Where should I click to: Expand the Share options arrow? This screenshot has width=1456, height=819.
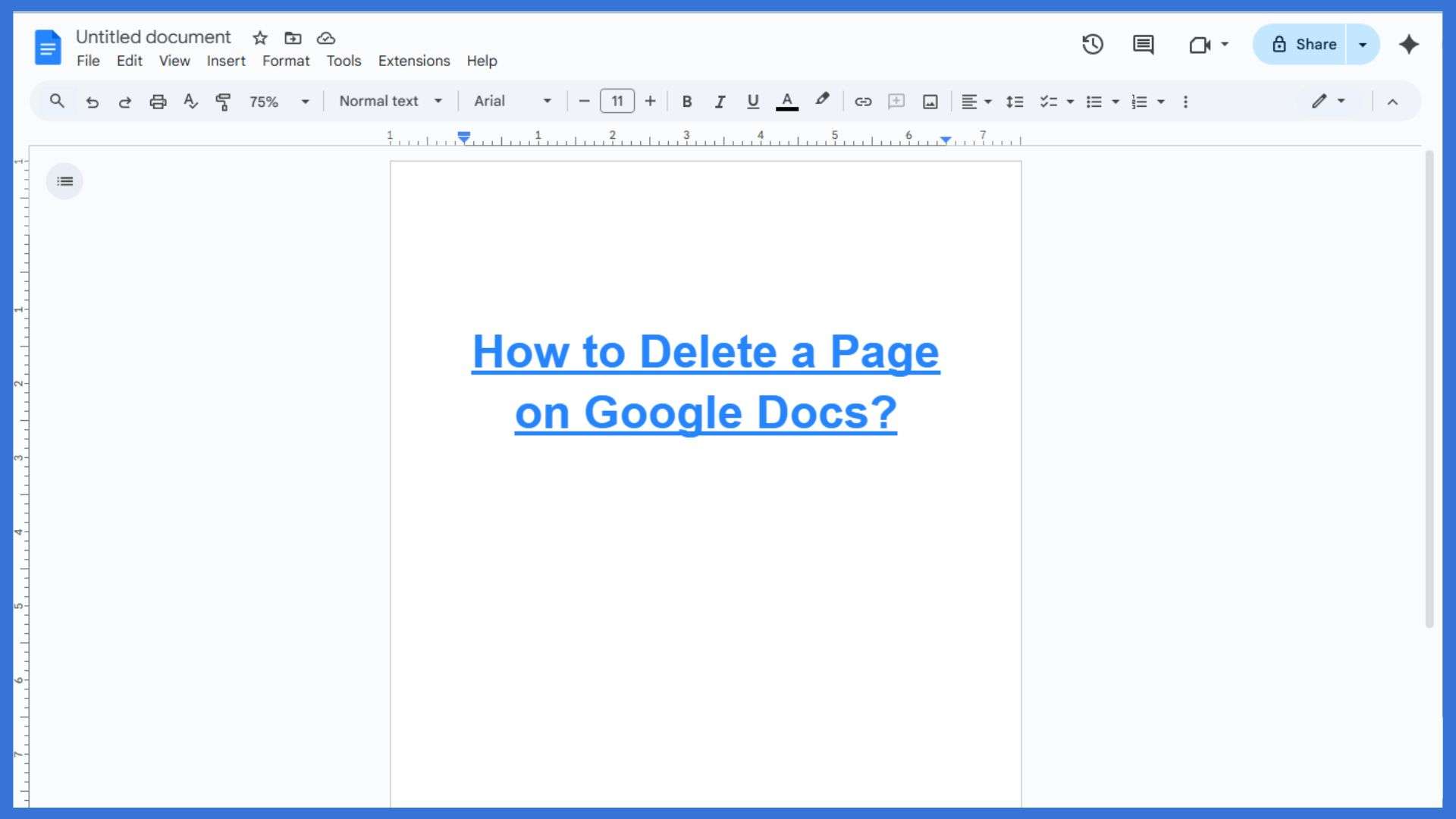point(1363,44)
